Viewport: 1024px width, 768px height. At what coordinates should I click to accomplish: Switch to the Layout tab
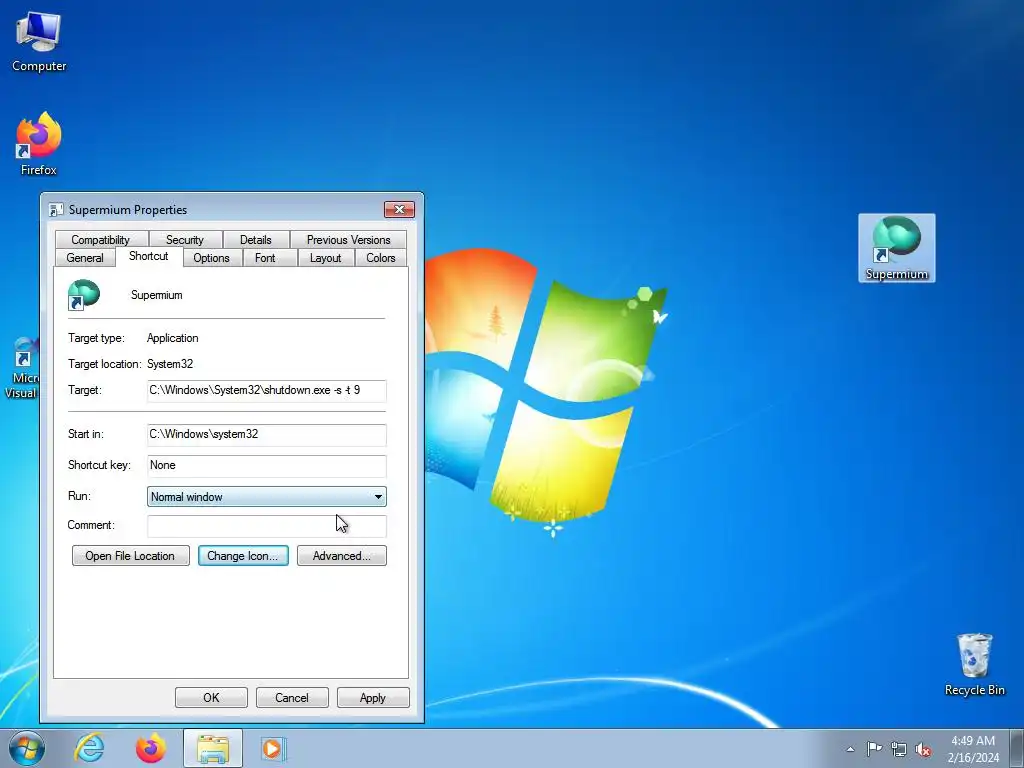point(325,258)
